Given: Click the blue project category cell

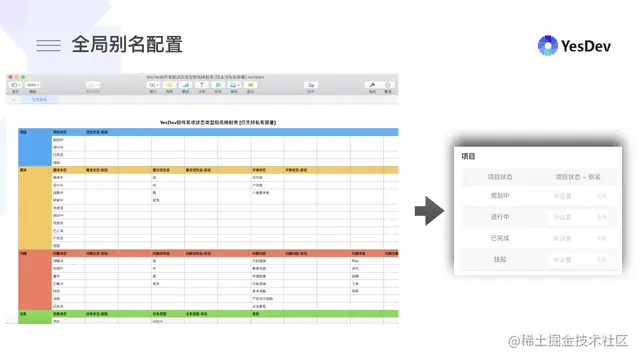Looking at the screenshot, I should (35, 147).
